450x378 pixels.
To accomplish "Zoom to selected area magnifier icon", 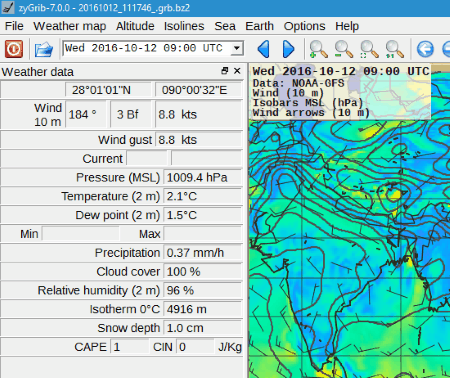I will click(369, 49).
